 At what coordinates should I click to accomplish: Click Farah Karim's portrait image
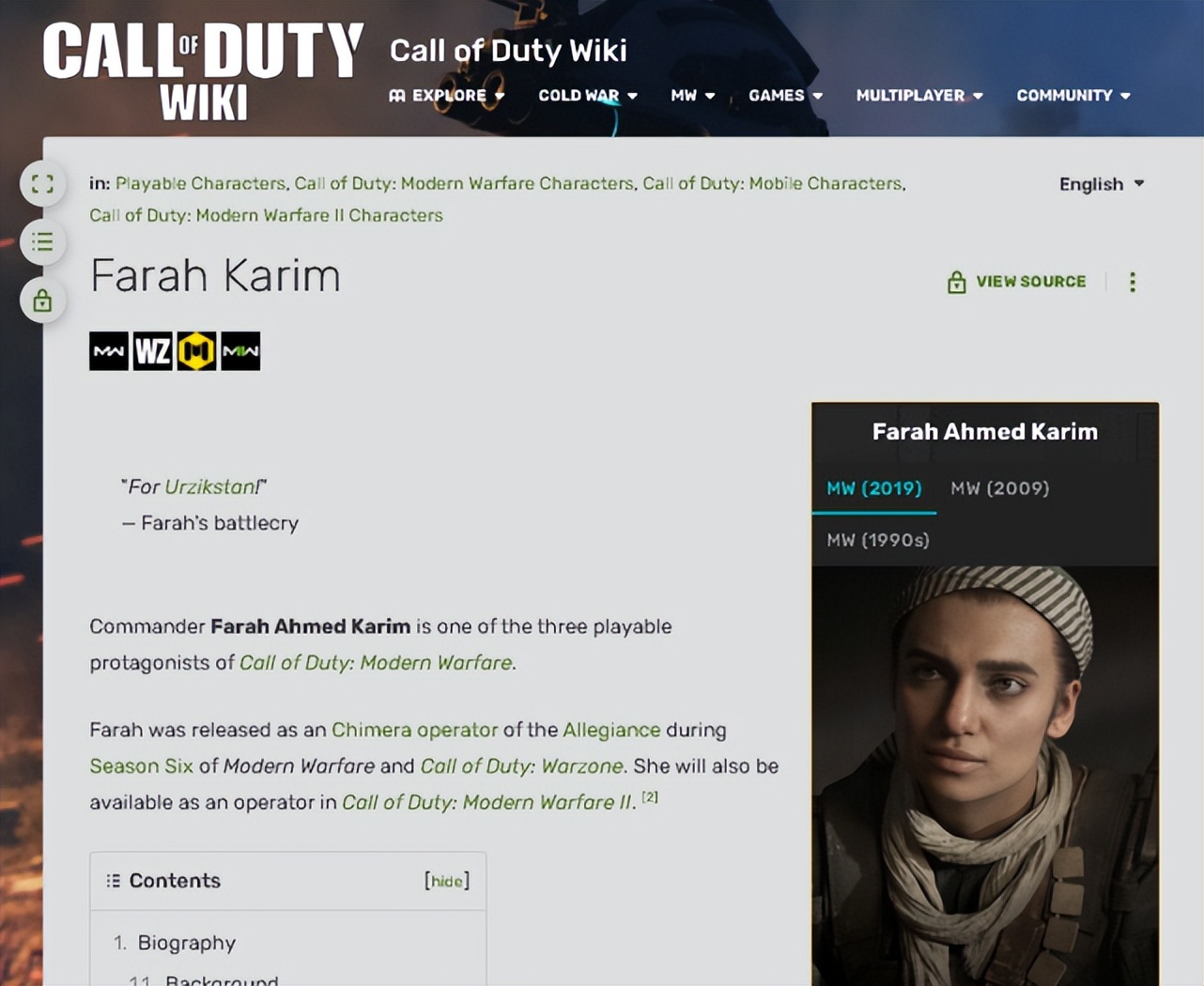point(985,776)
